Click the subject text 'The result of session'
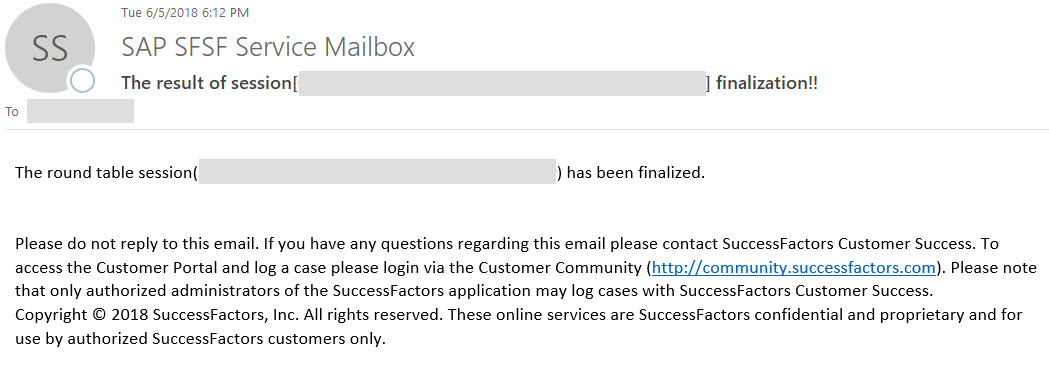1049x367 pixels. [x=206, y=84]
